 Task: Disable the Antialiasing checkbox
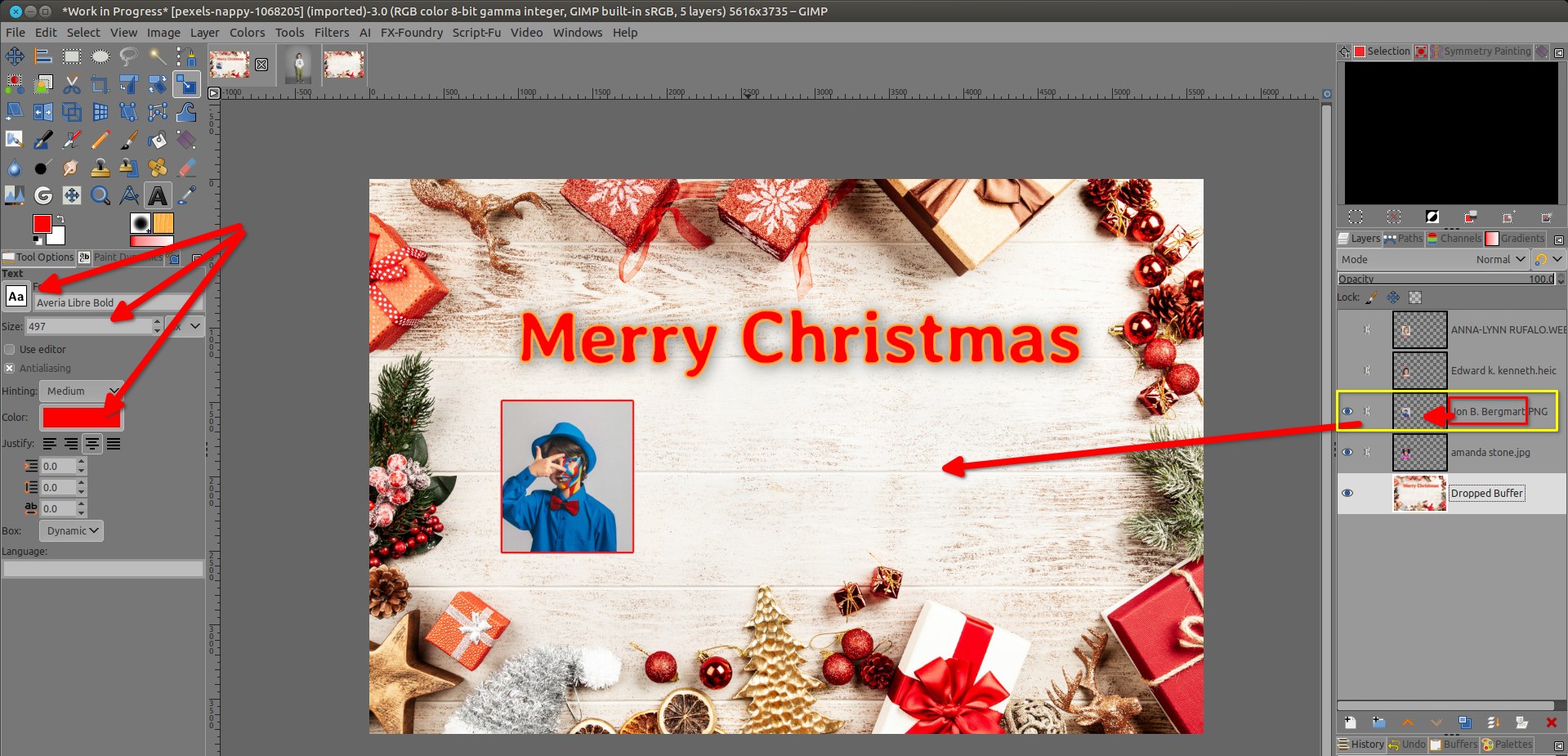pos(10,369)
